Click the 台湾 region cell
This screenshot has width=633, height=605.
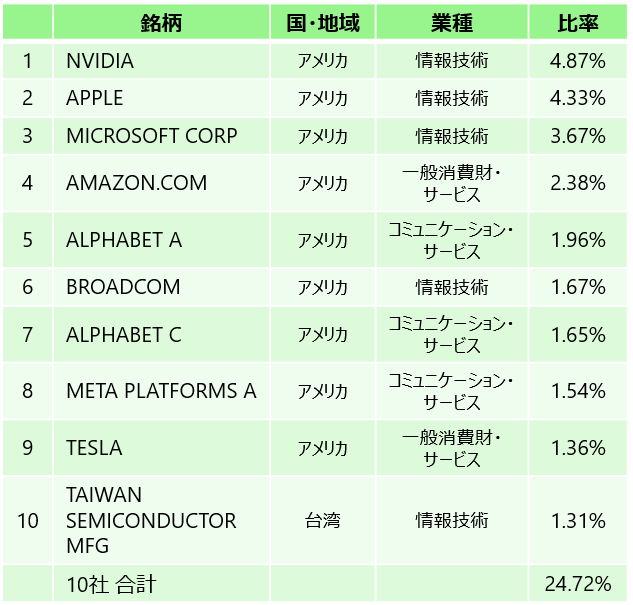[x=322, y=521]
